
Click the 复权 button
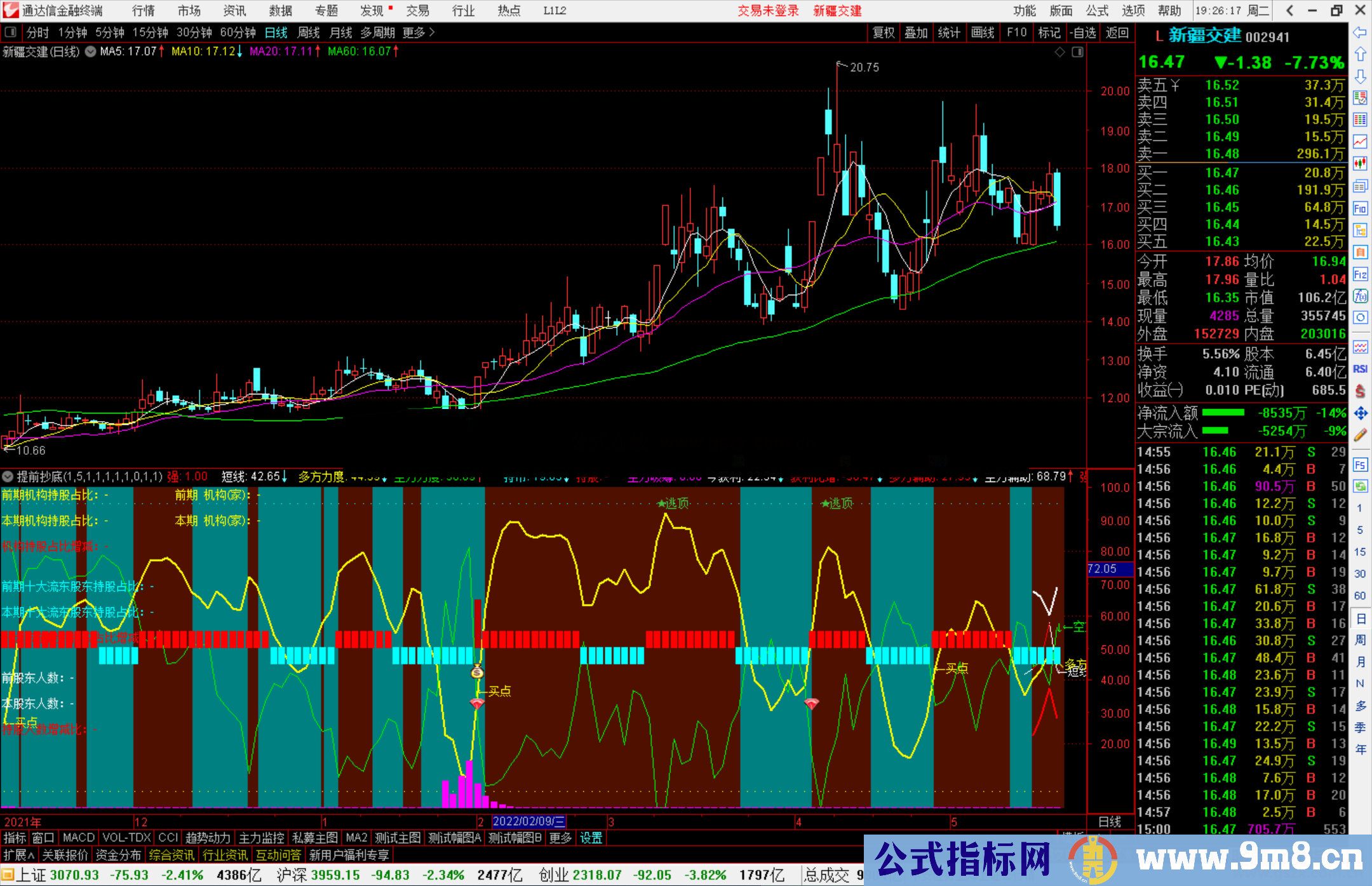pos(884,32)
